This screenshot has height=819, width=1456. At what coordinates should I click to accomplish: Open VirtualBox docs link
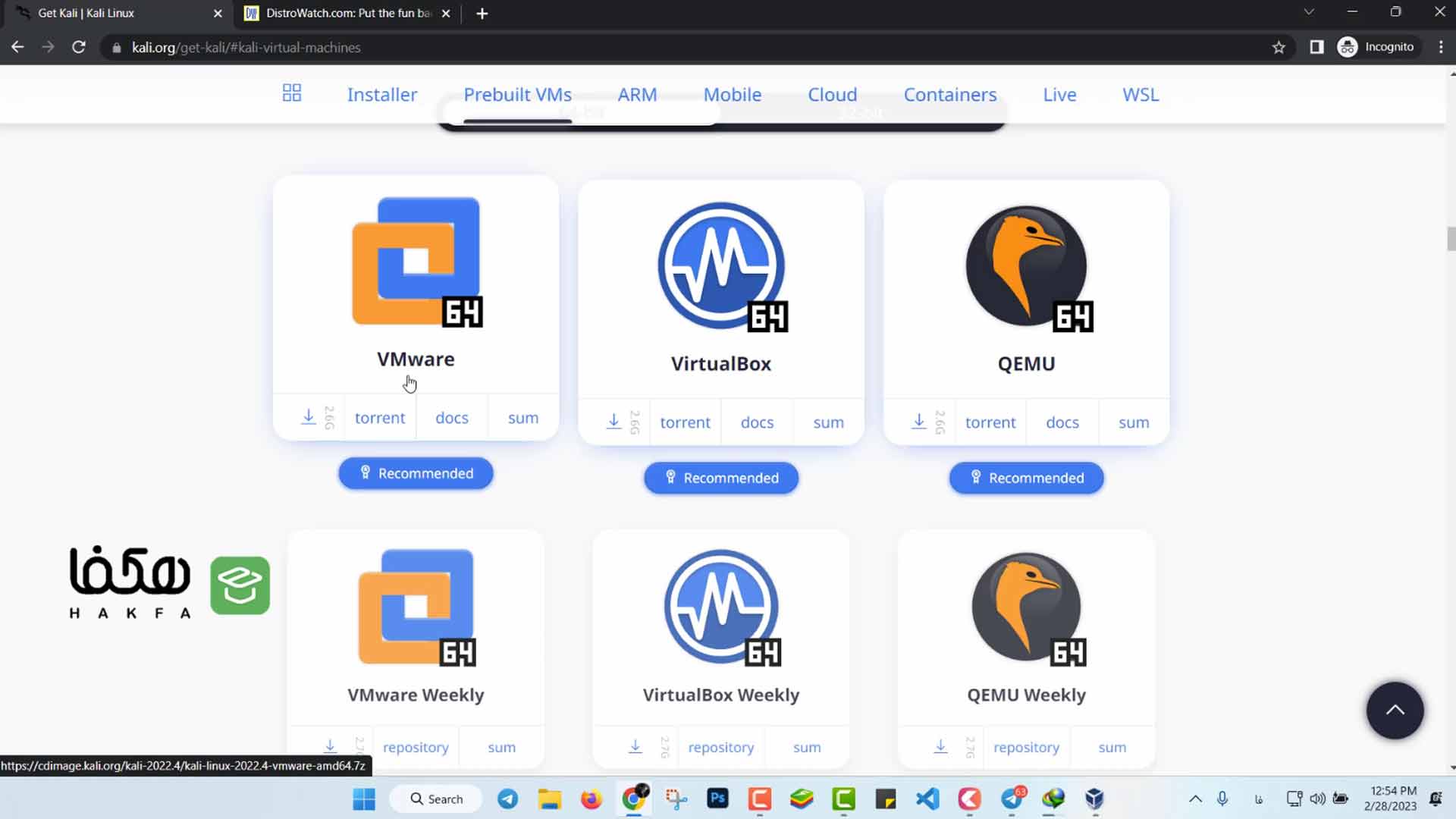click(758, 422)
